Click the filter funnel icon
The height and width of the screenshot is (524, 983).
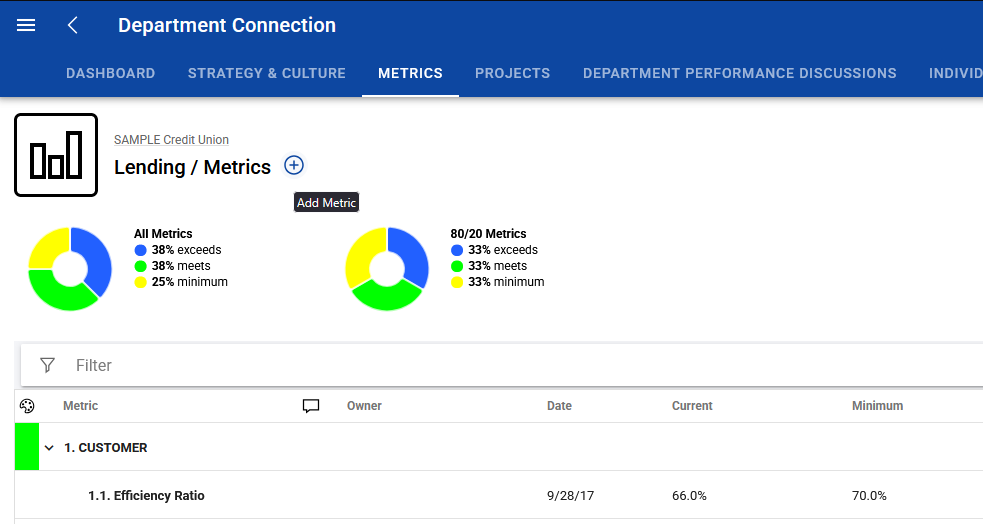coord(48,365)
